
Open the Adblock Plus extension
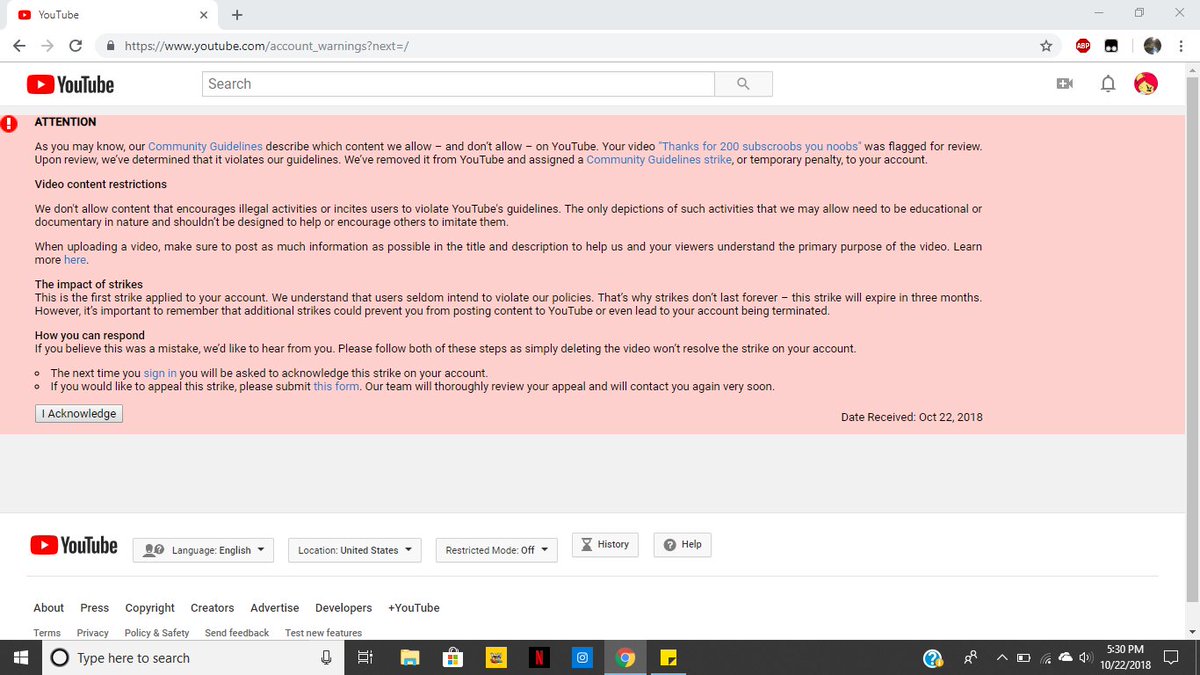[1083, 45]
